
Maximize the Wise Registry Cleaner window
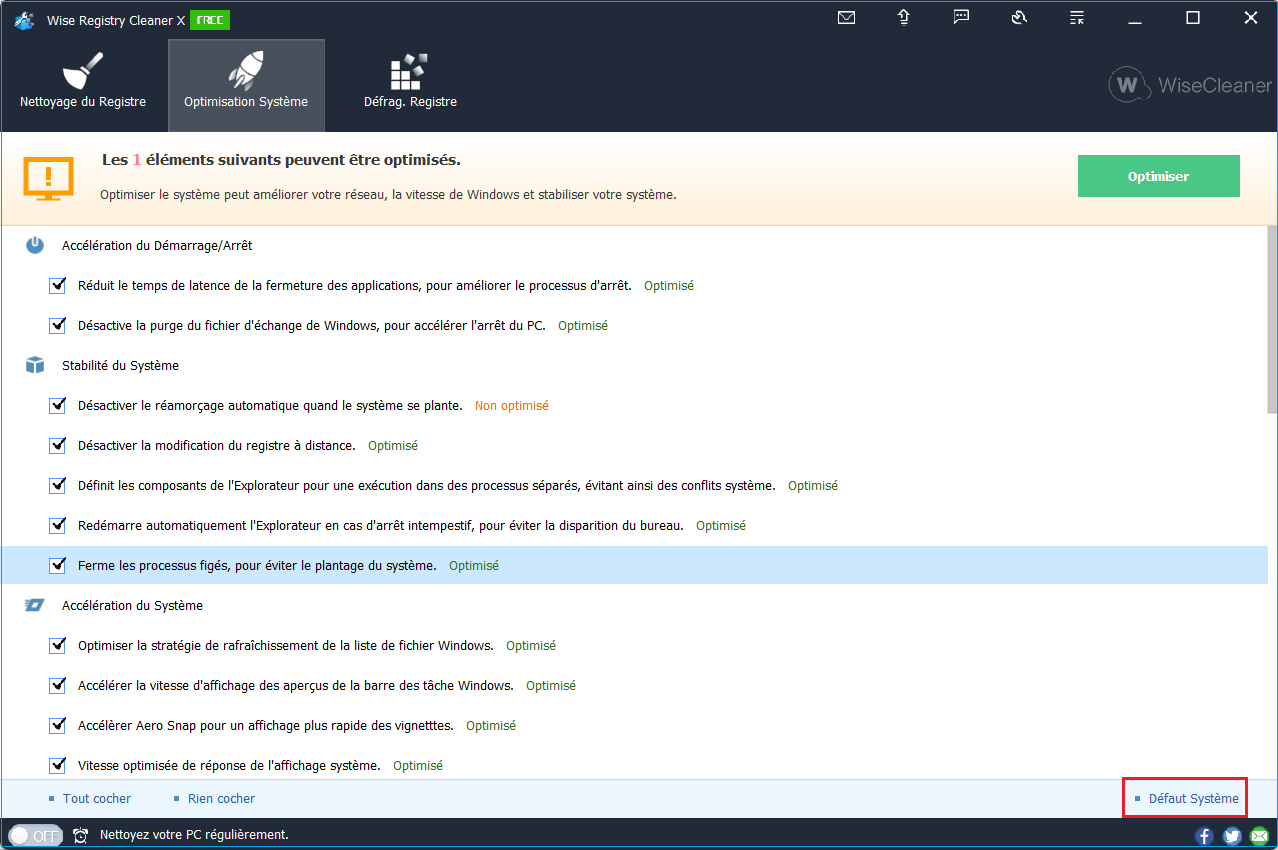point(1192,17)
